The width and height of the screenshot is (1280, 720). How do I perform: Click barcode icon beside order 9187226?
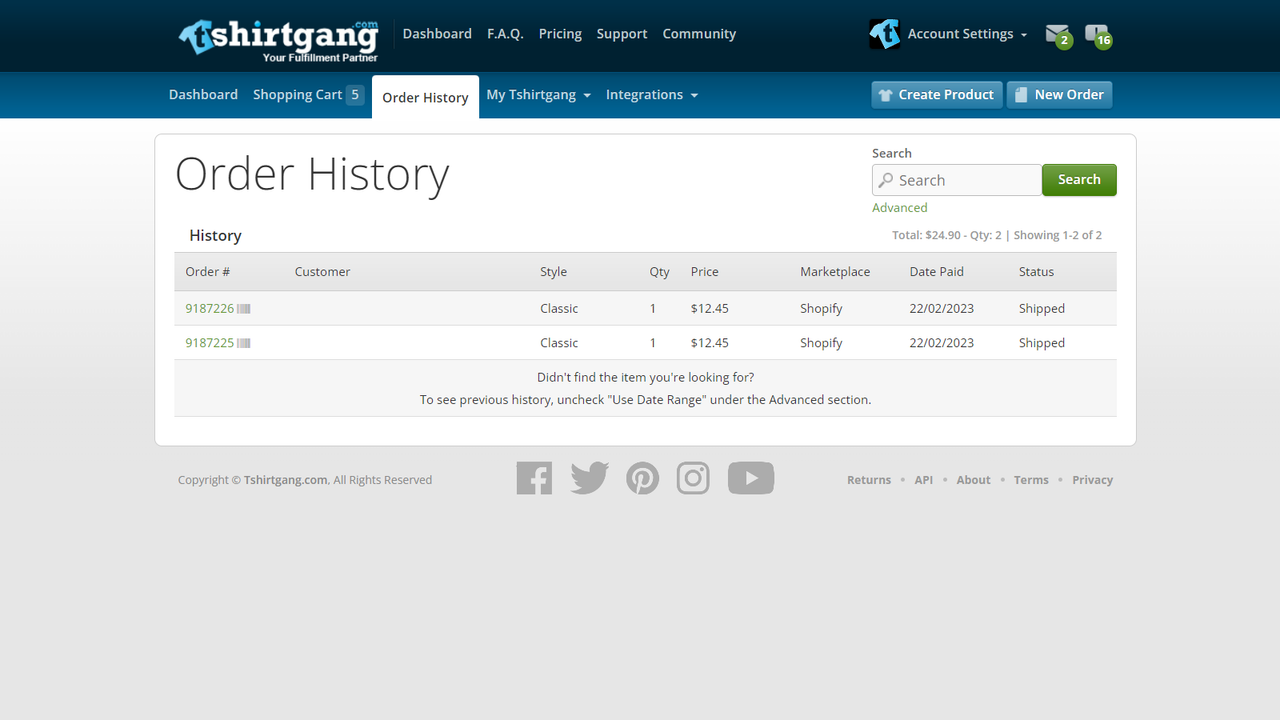[244, 309]
